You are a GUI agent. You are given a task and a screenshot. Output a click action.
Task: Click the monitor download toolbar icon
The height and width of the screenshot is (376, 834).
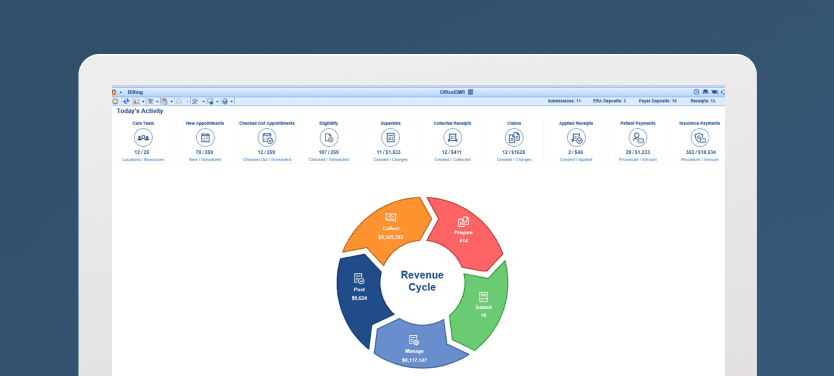pos(211,101)
